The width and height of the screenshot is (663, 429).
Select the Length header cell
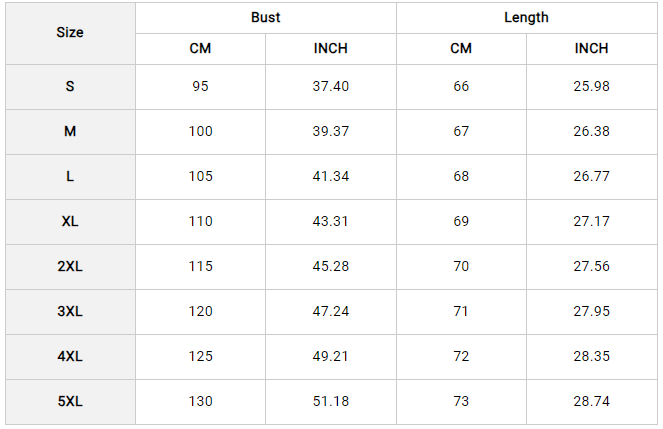526,18
